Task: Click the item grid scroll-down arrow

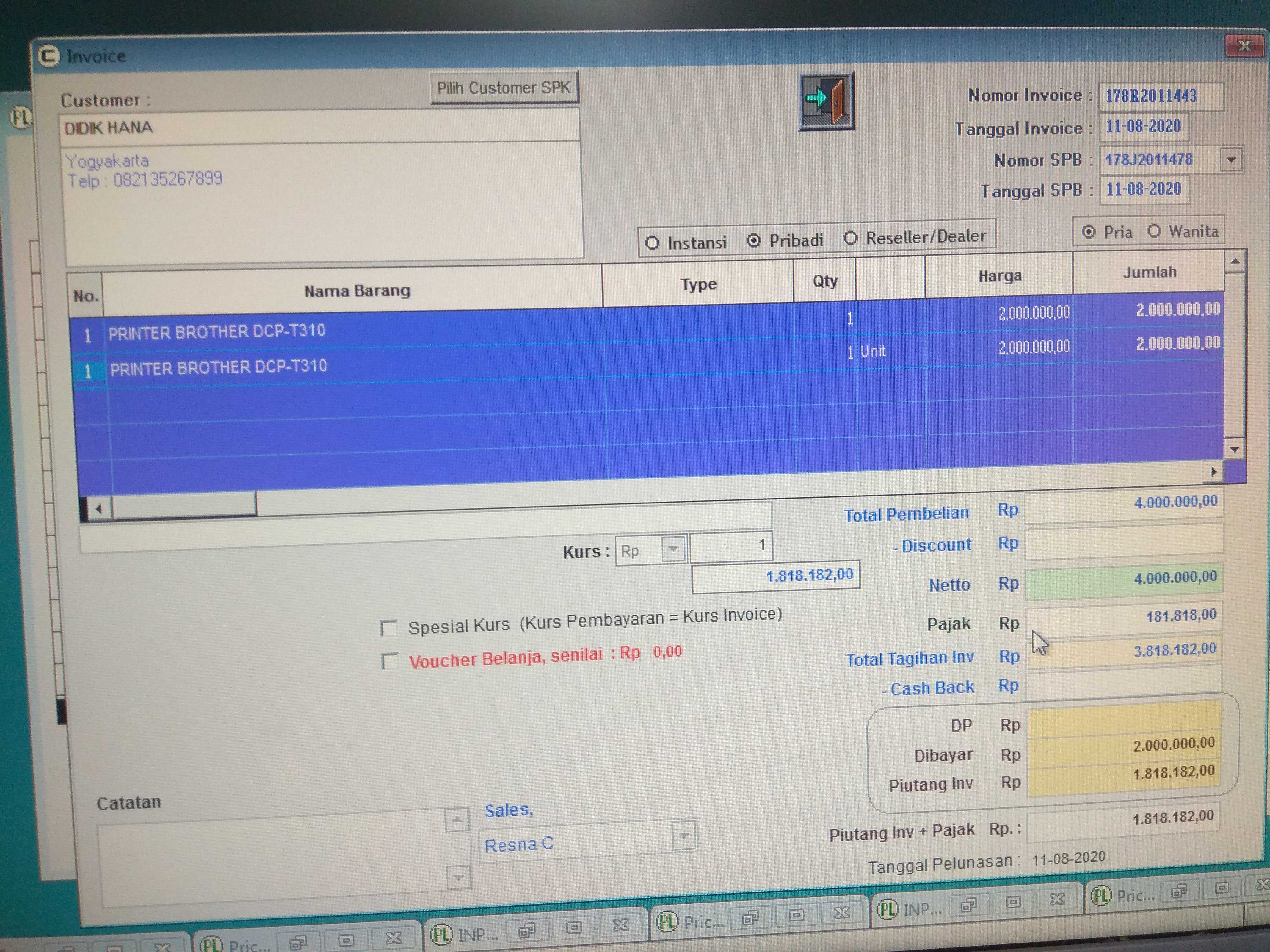Action: [1234, 449]
